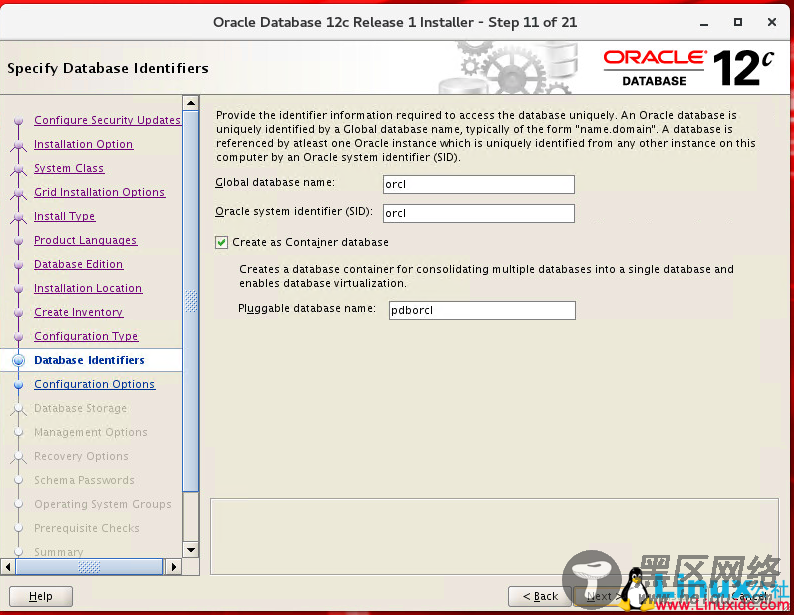794x615 pixels.
Task: Minimize the installer window
Action: pyautogui.click(x=704, y=23)
